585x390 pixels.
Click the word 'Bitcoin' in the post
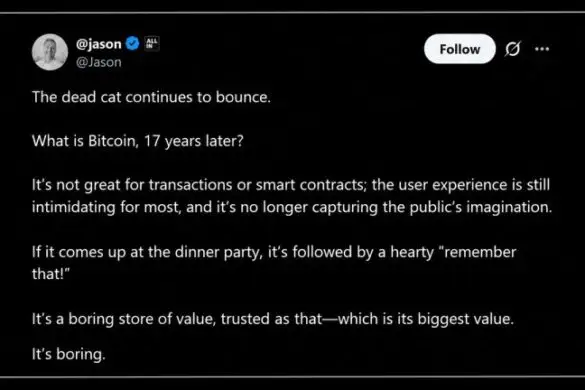113,141
